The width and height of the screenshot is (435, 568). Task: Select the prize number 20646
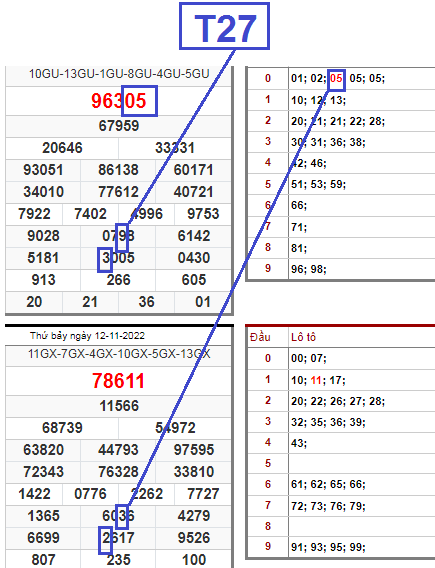(62, 148)
